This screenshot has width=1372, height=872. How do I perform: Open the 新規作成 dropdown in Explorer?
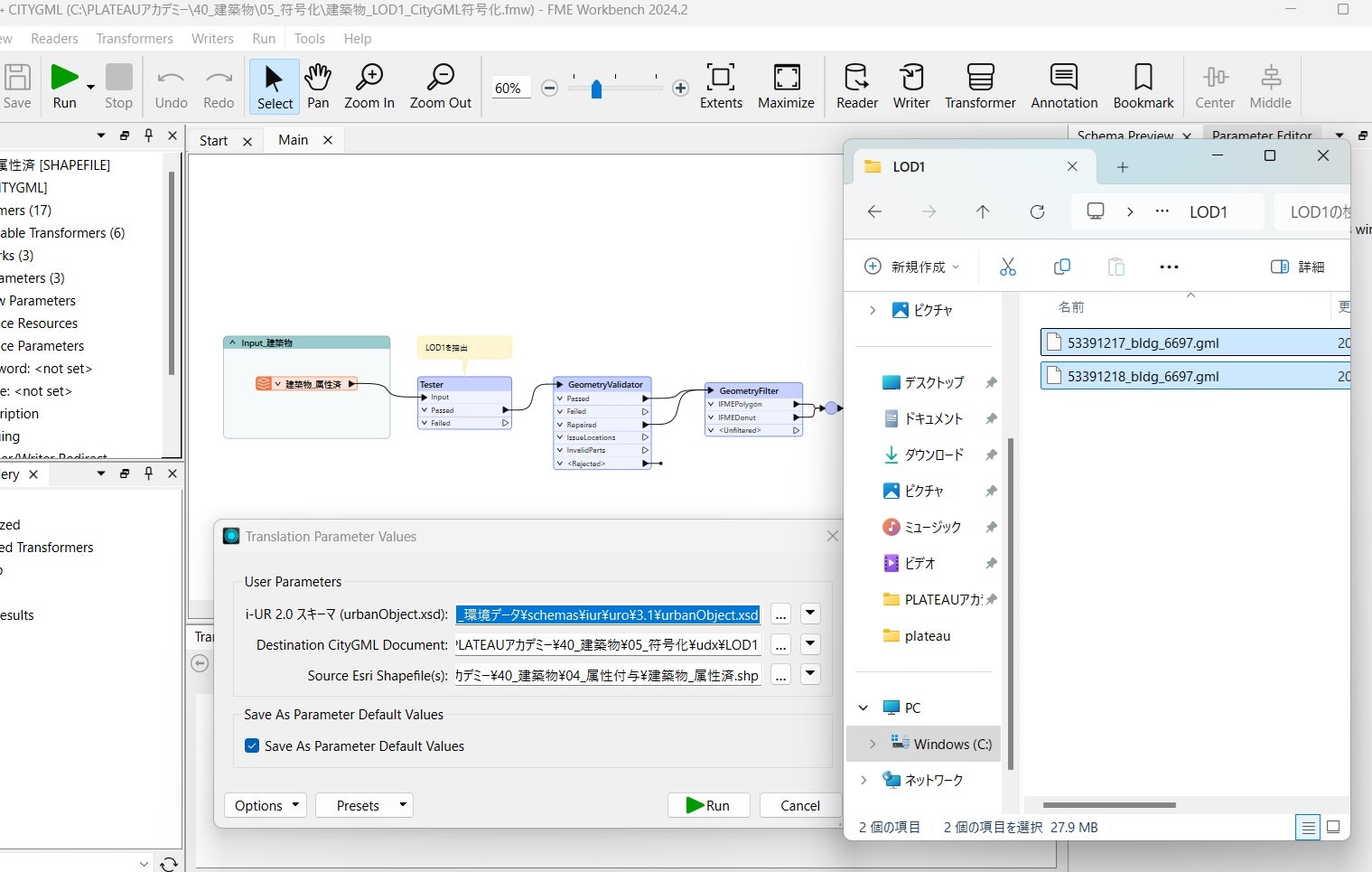(x=912, y=267)
